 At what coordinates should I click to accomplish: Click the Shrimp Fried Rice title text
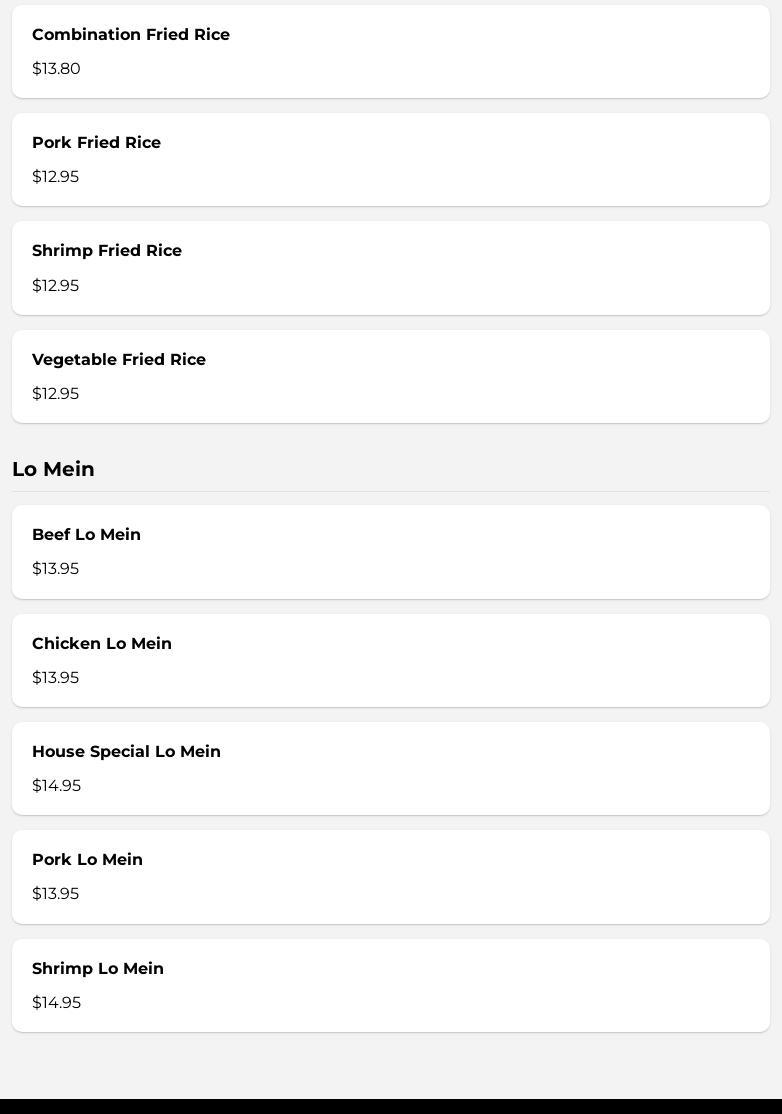point(107,251)
